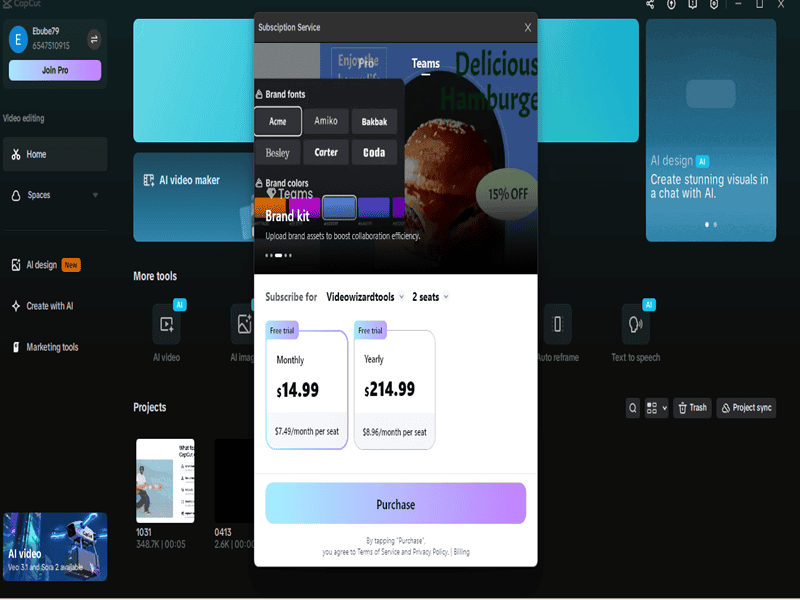Select the Acme brand font option
This screenshot has width=800, height=600.
(x=277, y=122)
